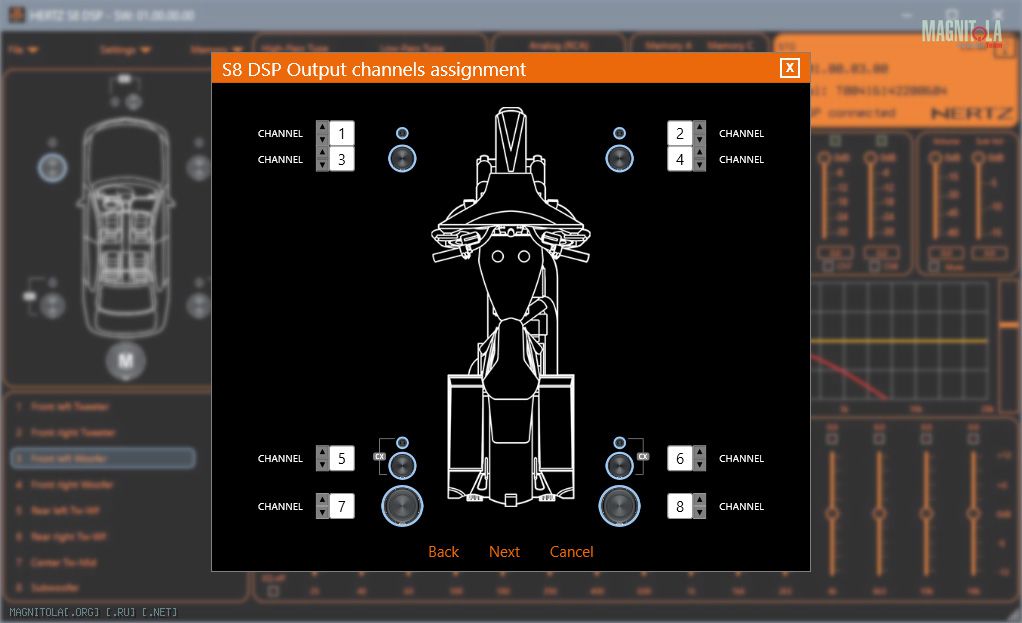
Task: Decrease channel 1 with its down arrow
Action: coord(322,139)
